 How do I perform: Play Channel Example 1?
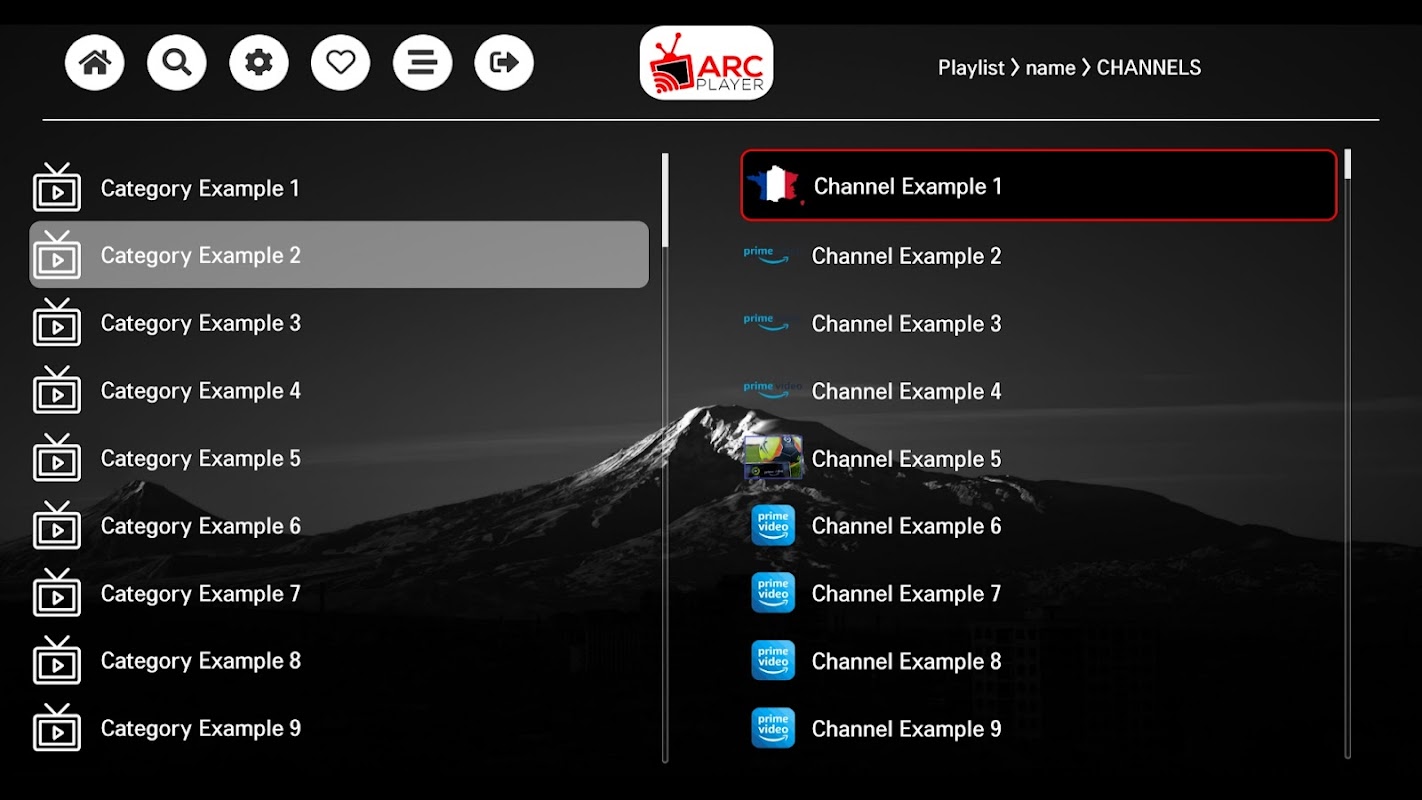click(1039, 185)
